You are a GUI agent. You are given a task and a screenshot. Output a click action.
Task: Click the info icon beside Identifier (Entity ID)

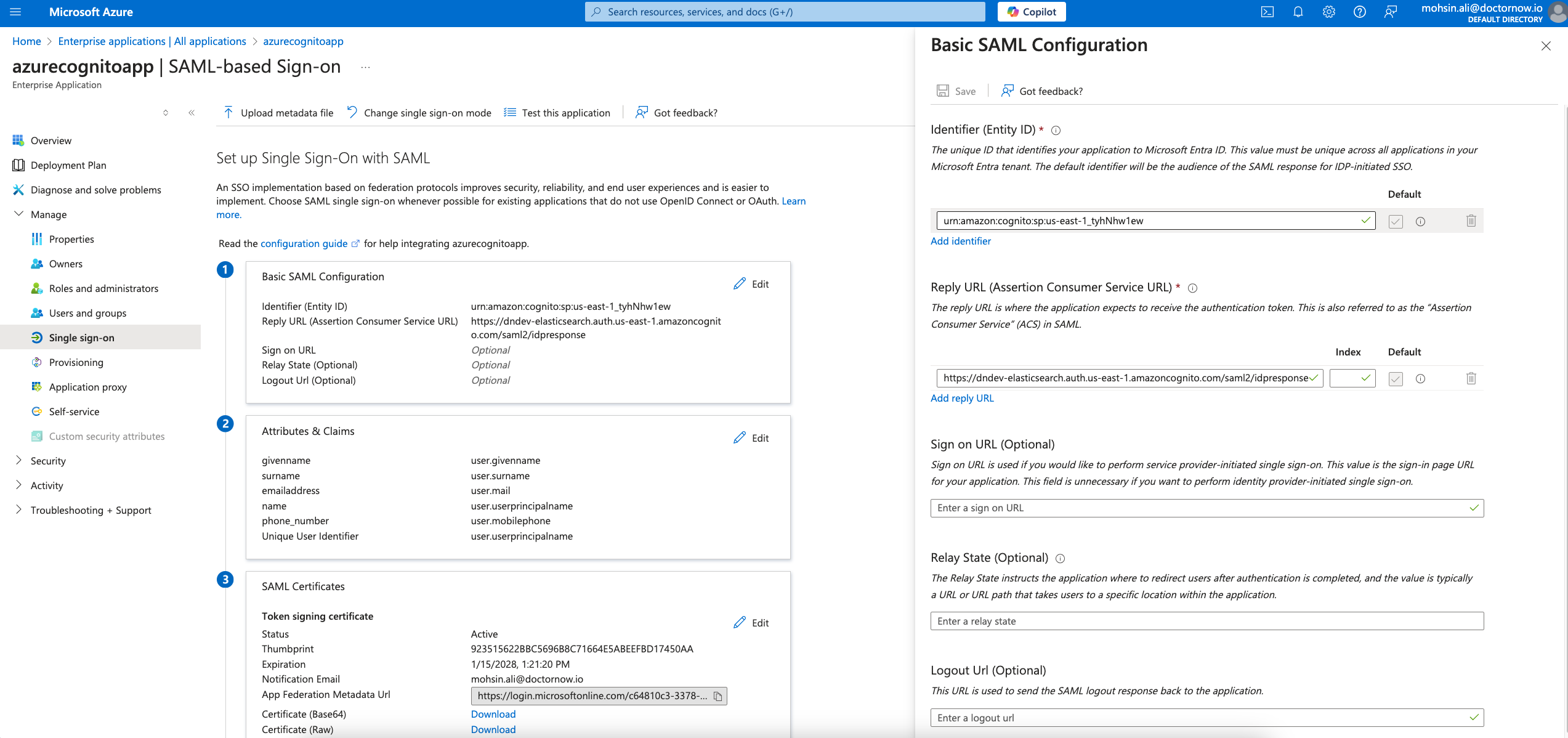click(x=1056, y=130)
